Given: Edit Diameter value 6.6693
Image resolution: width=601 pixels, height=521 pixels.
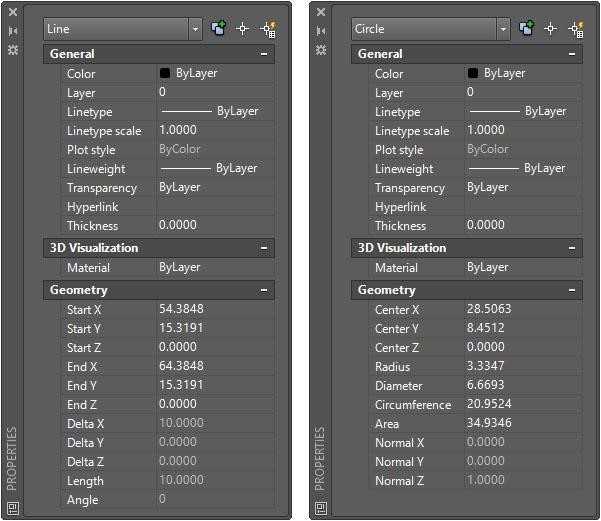Looking at the screenshot, I should [x=524, y=385].
